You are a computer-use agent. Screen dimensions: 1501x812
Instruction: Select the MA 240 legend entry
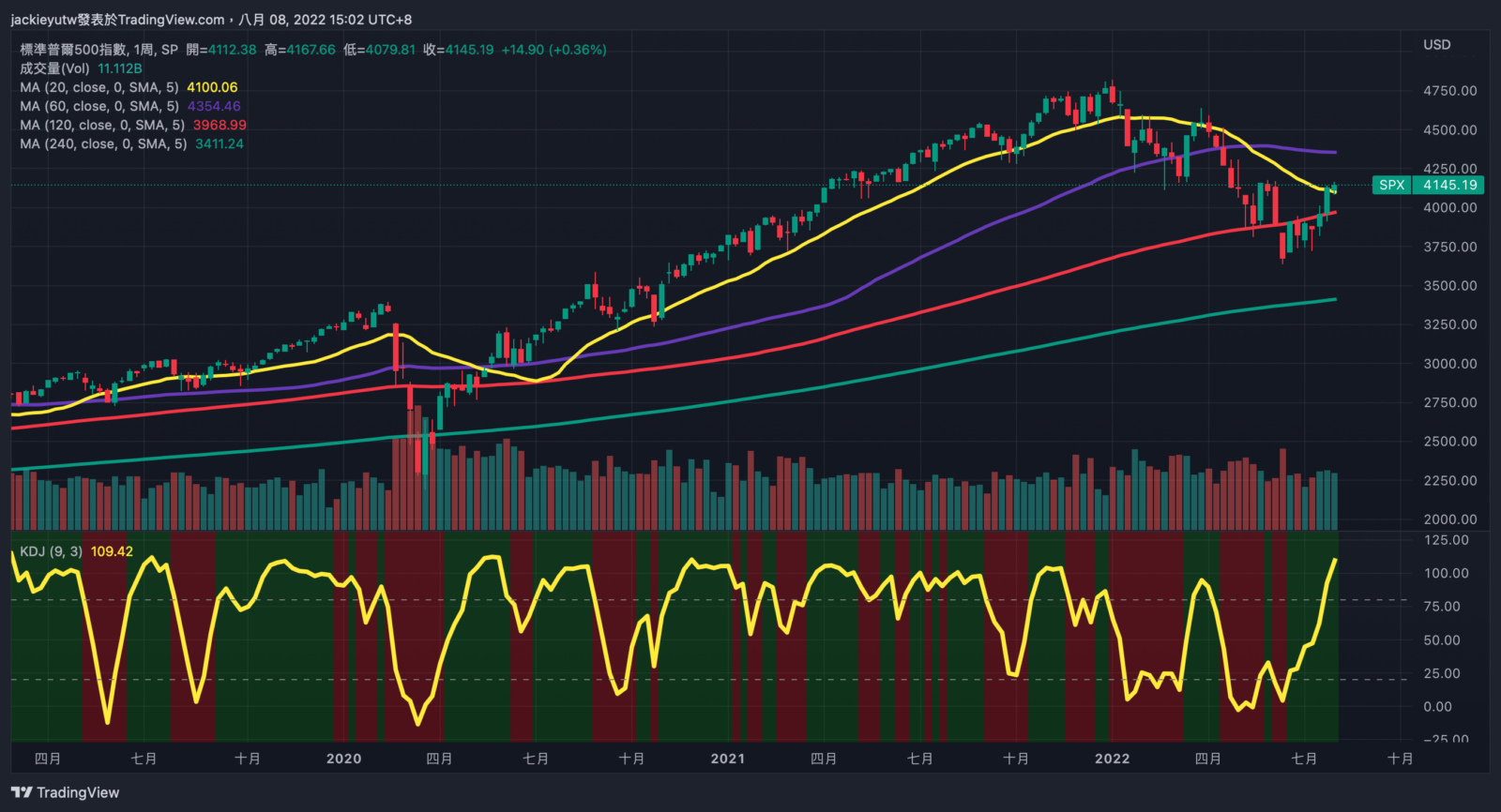pyautogui.click(x=103, y=143)
